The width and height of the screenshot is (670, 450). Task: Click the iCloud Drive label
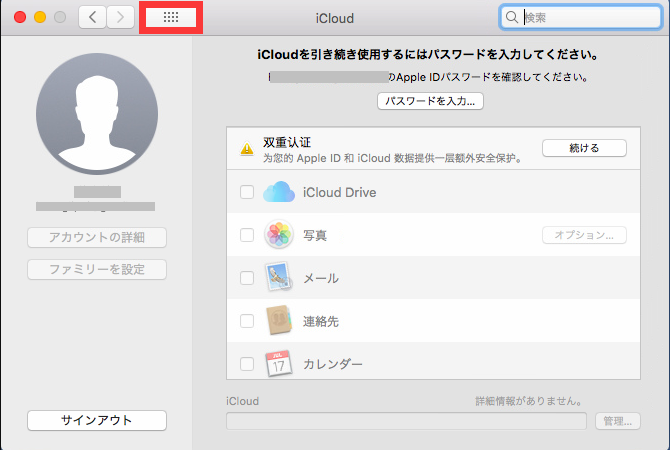[340, 192]
